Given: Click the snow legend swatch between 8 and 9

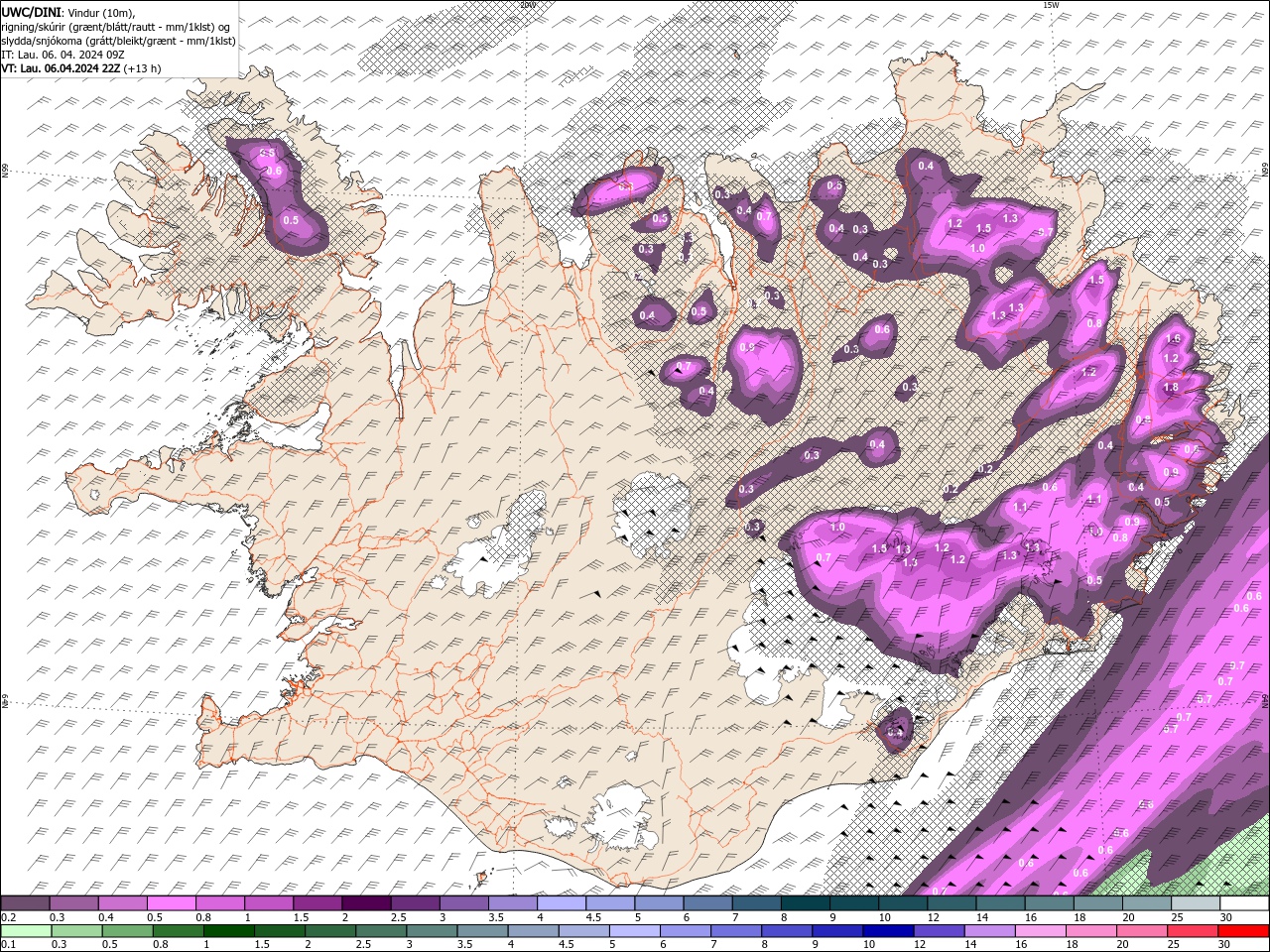Looking at the screenshot, I should [x=806, y=903].
